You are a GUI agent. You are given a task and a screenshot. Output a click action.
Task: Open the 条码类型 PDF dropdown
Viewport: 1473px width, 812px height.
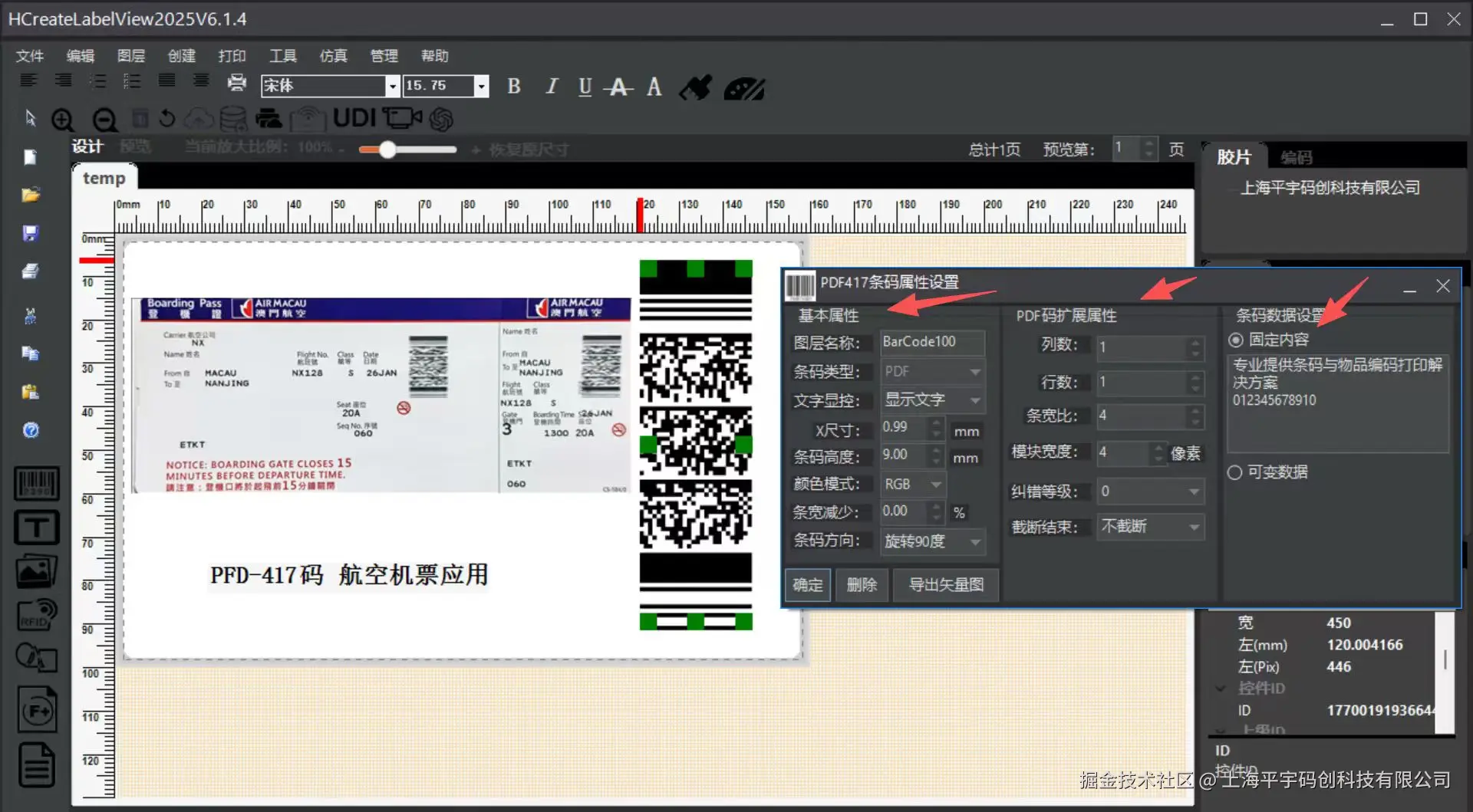point(932,372)
